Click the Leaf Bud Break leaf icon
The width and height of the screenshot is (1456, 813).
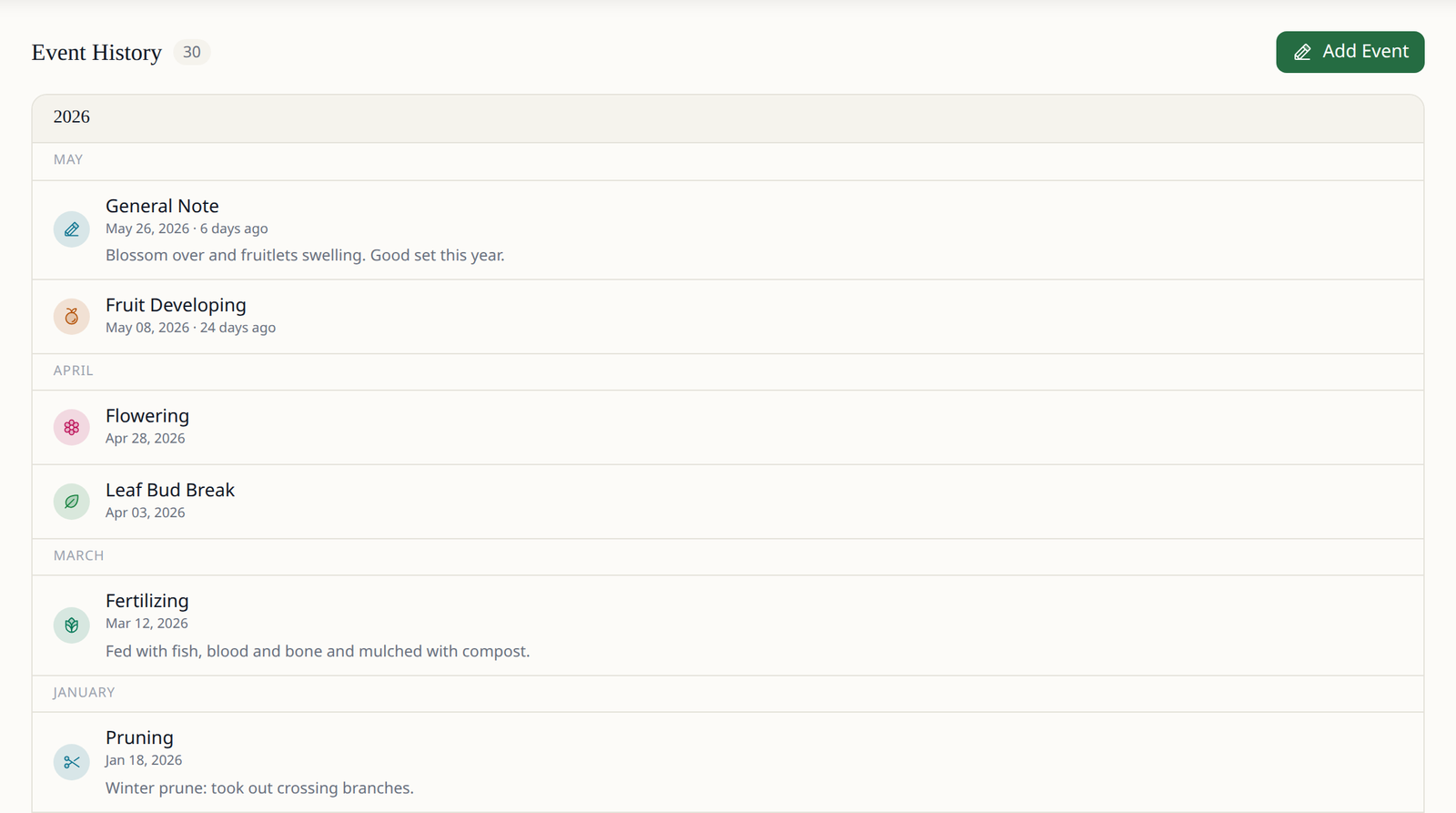tap(71, 502)
